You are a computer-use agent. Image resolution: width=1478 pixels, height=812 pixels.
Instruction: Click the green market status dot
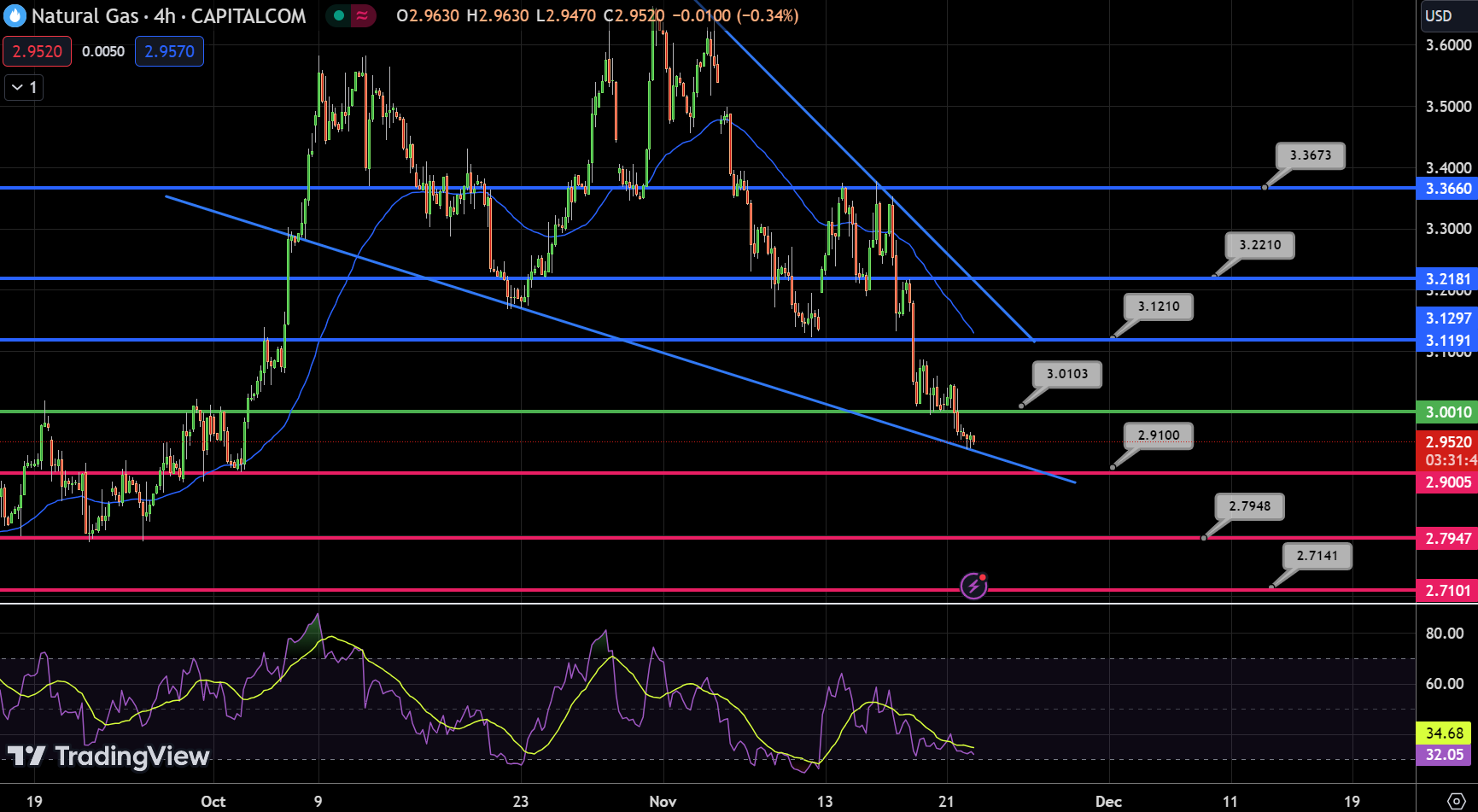pyautogui.click(x=339, y=15)
